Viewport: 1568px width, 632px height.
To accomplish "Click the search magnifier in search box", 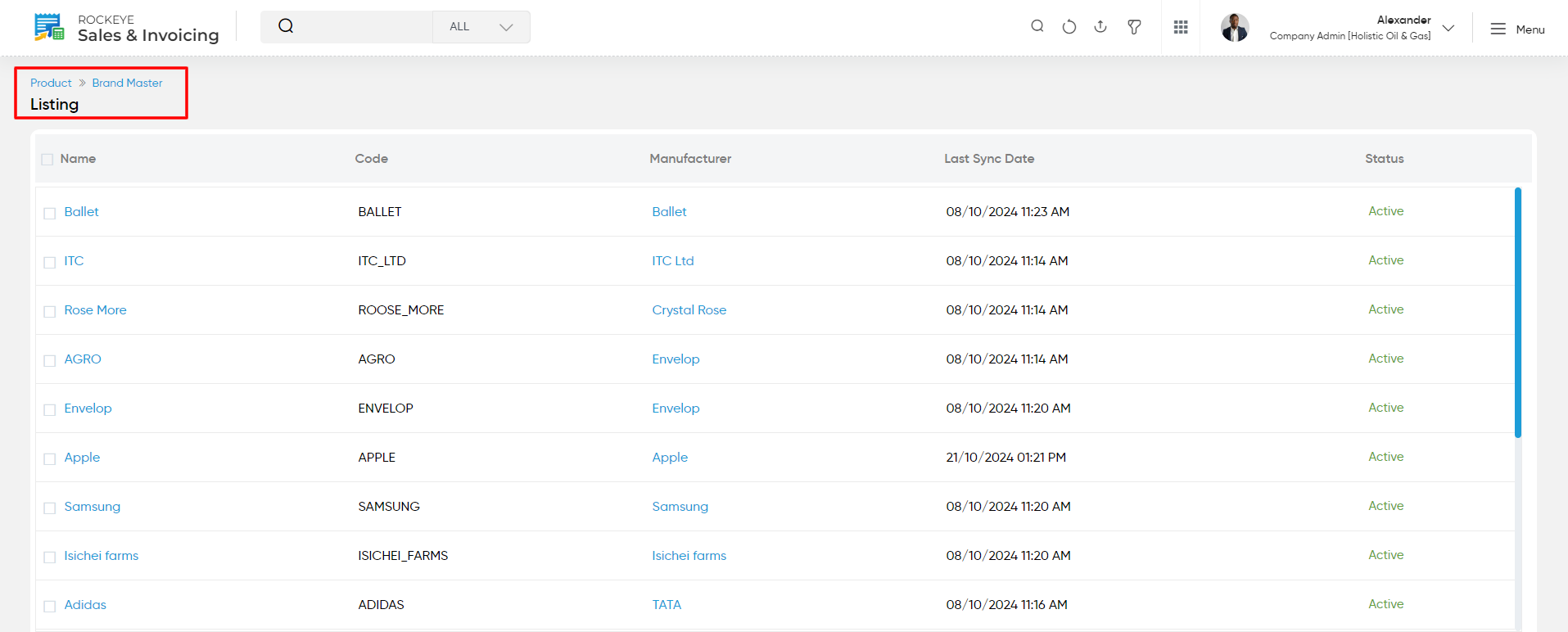I will 286,26.
